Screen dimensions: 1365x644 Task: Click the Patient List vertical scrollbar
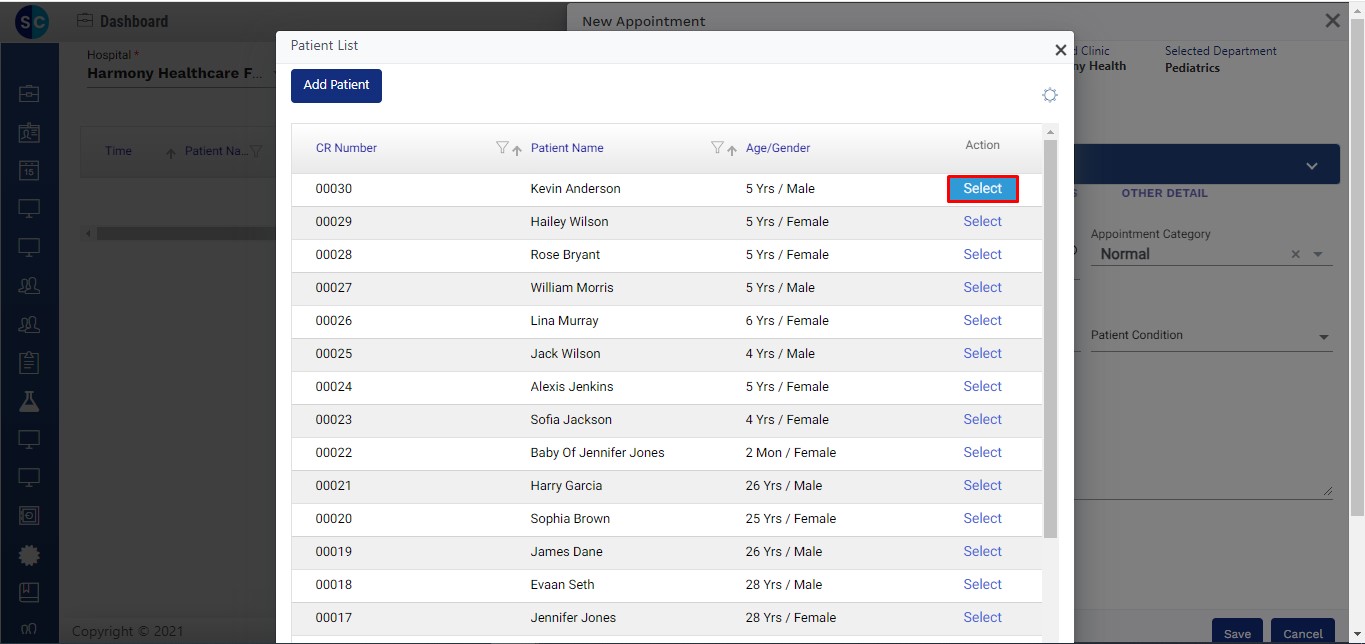click(1050, 340)
